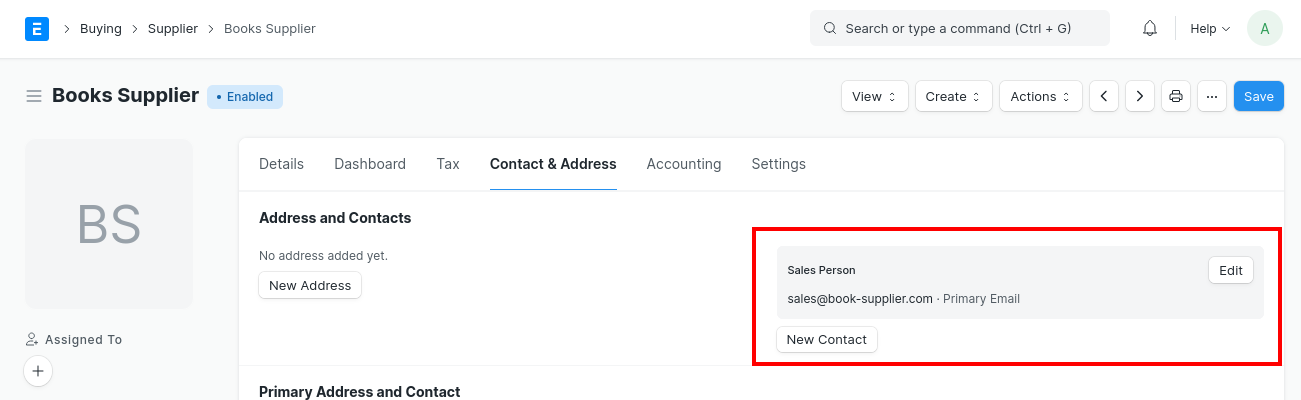Go to the next record arrow
This screenshot has height=400, width=1301.
coord(1140,96)
